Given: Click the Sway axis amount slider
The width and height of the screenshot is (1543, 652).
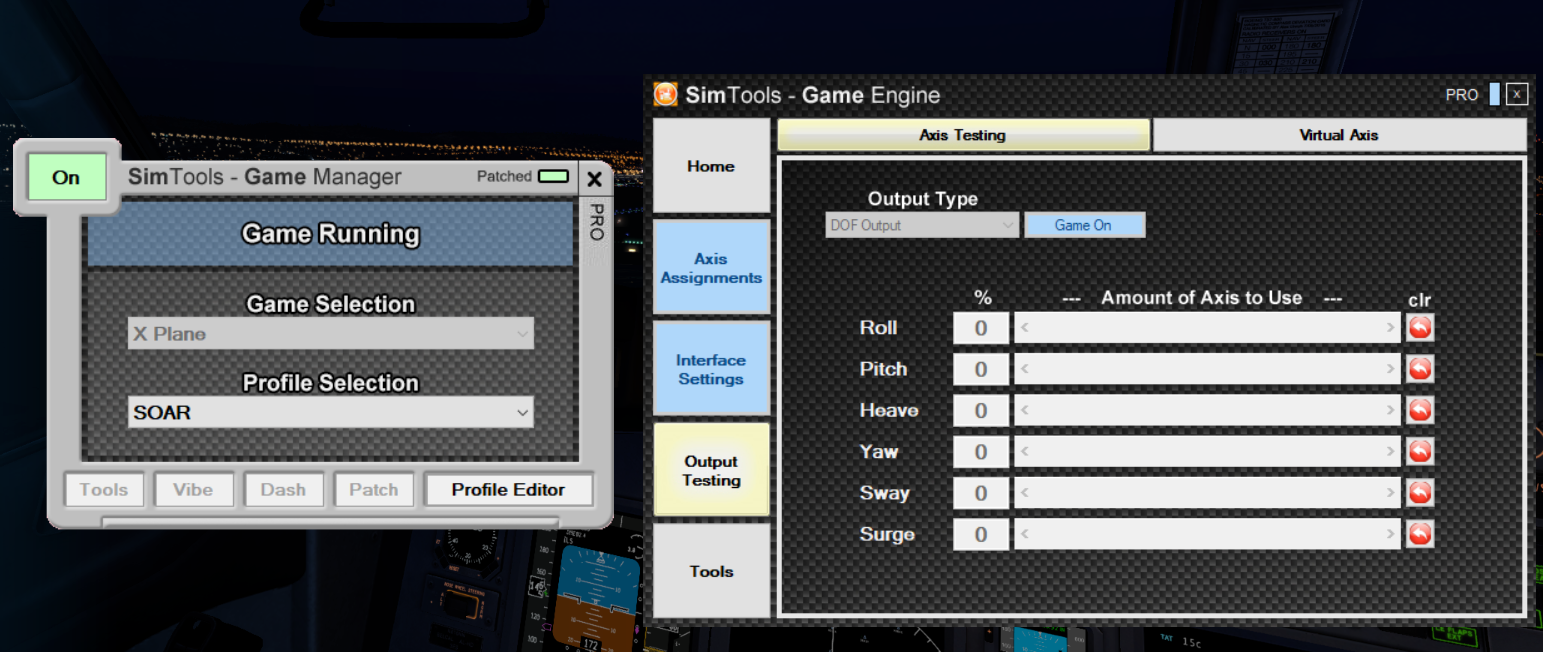Looking at the screenshot, I should [x=1207, y=493].
